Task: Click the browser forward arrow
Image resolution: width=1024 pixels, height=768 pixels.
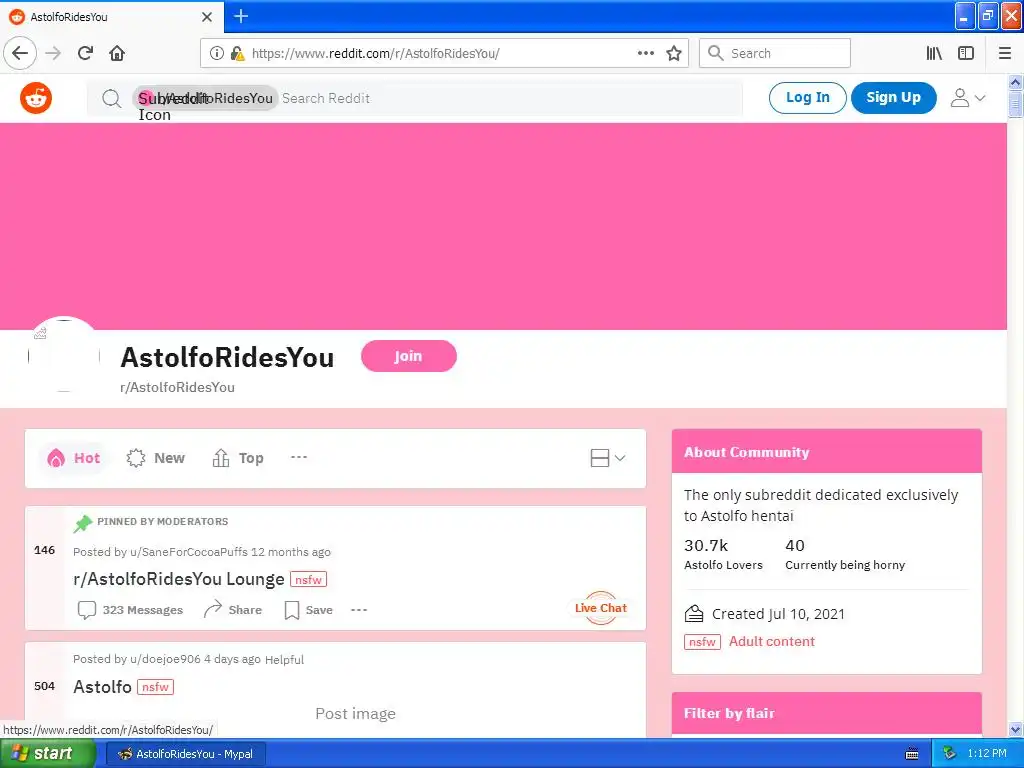Action: pos(54,53)
